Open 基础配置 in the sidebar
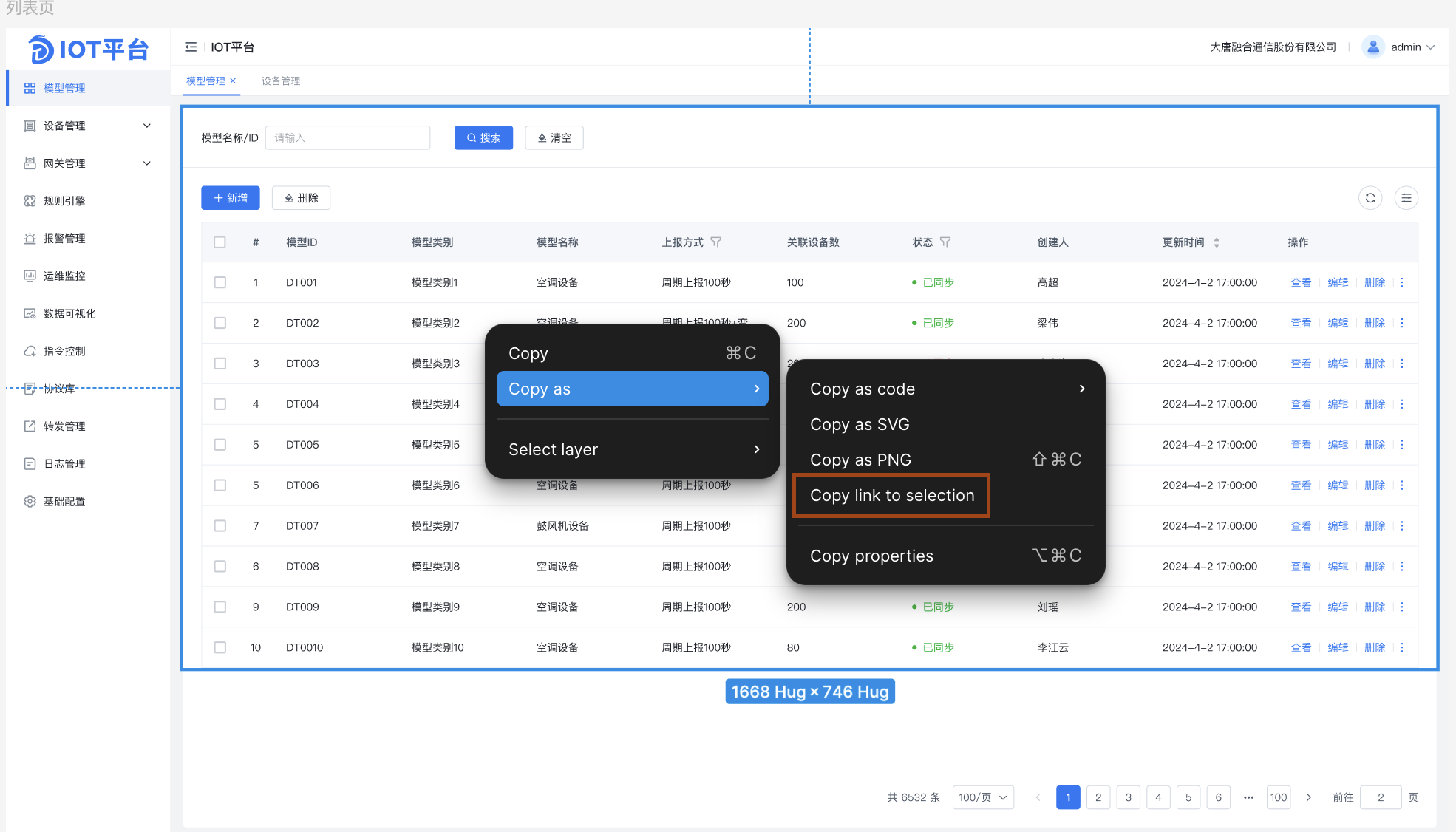Screen dimensions: 1456x832 tap(64, 502)
